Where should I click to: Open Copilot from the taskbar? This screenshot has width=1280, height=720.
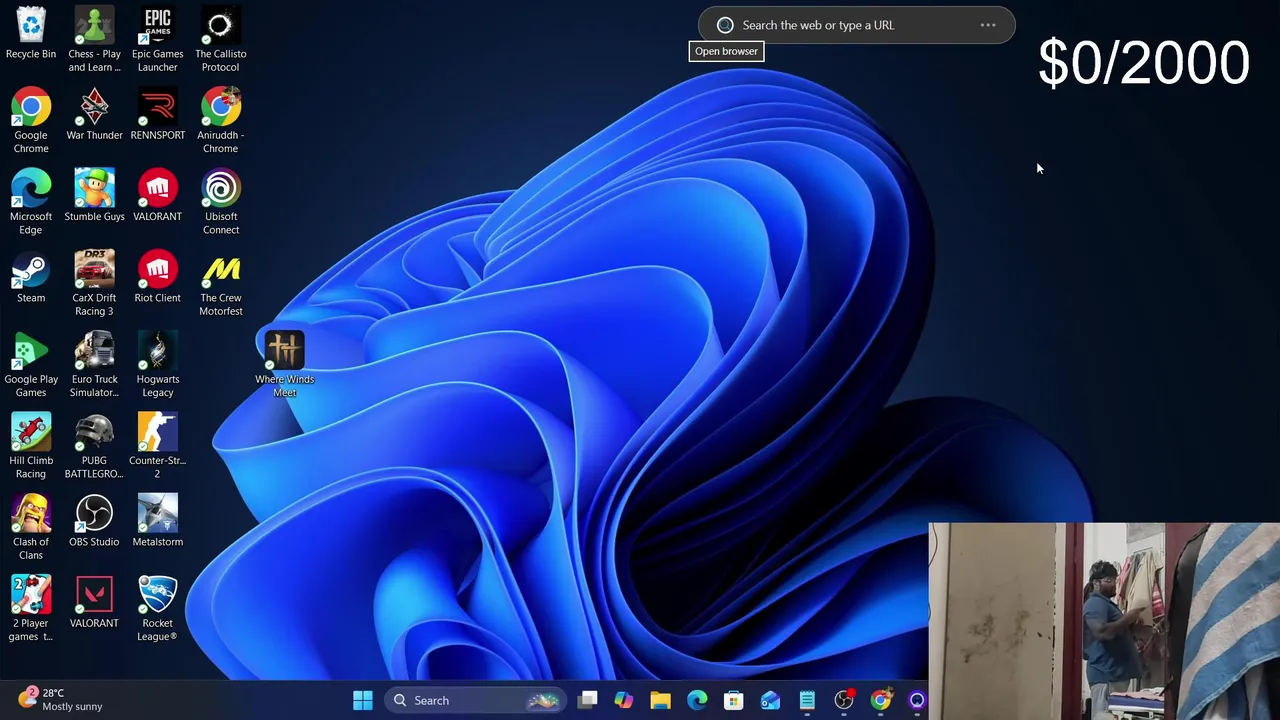tap(624, 700)
